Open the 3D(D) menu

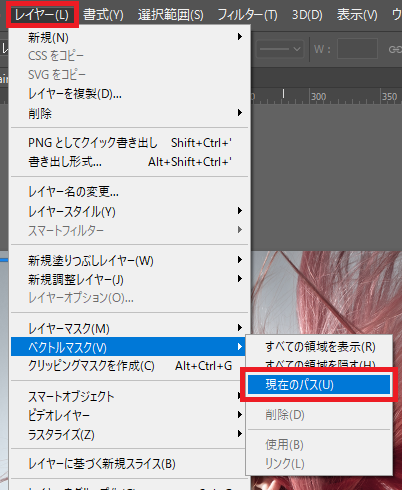click(x=307, y=15)
